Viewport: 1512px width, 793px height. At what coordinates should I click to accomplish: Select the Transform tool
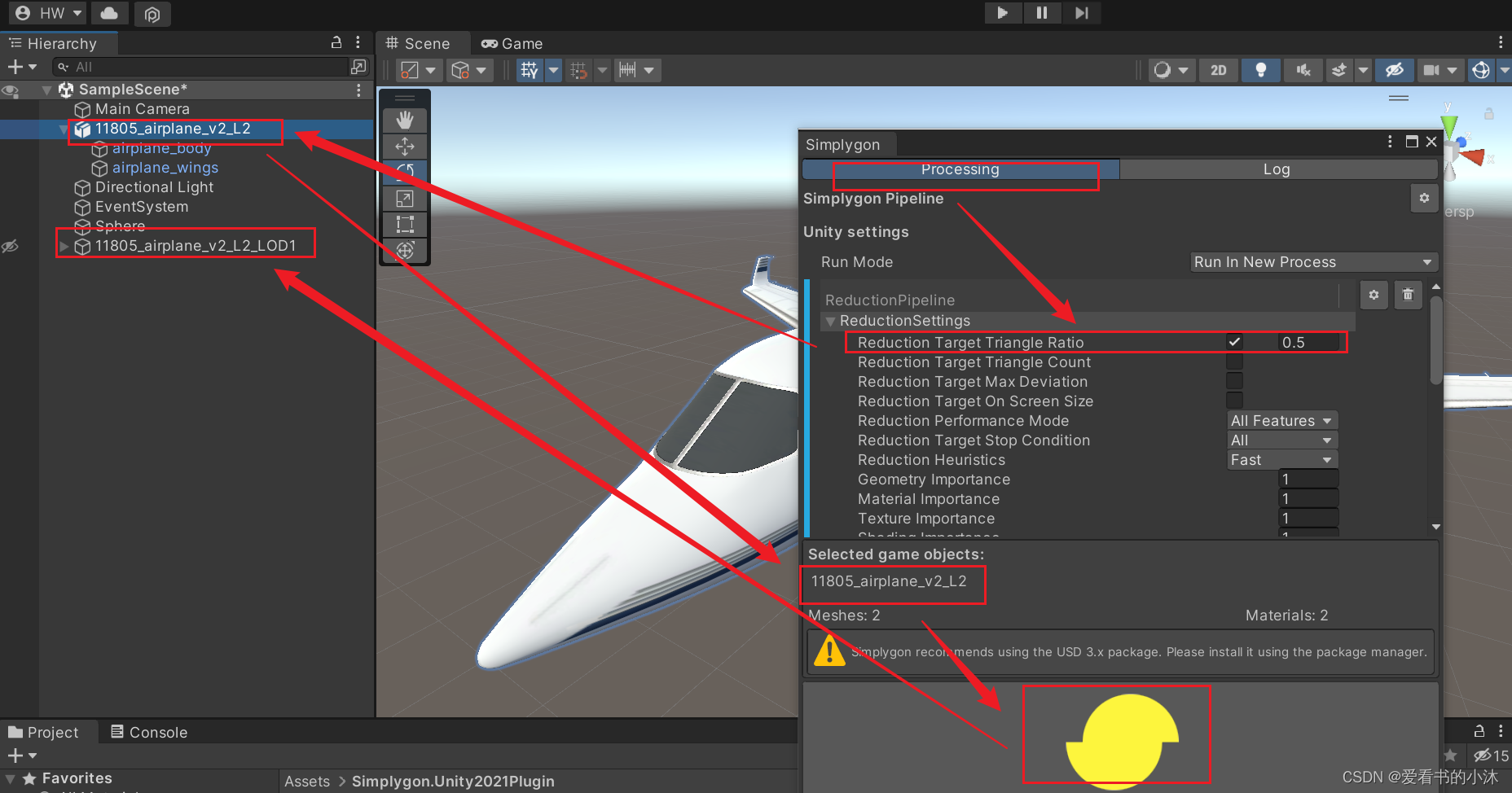click(x=405, y=251)
